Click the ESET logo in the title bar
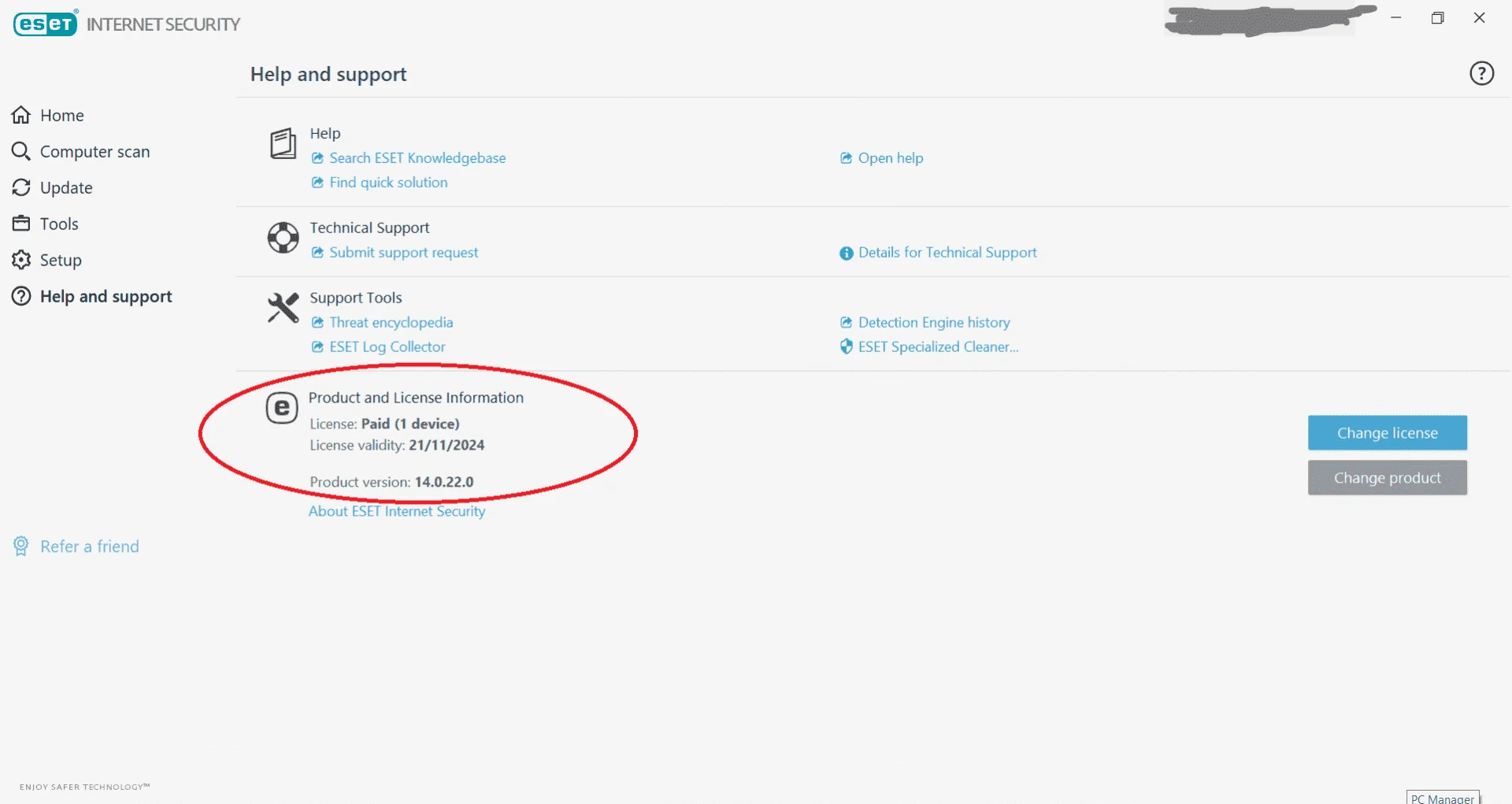This screenshot has height=804, width=1512. pyautogui.click(x=46, y=24)
